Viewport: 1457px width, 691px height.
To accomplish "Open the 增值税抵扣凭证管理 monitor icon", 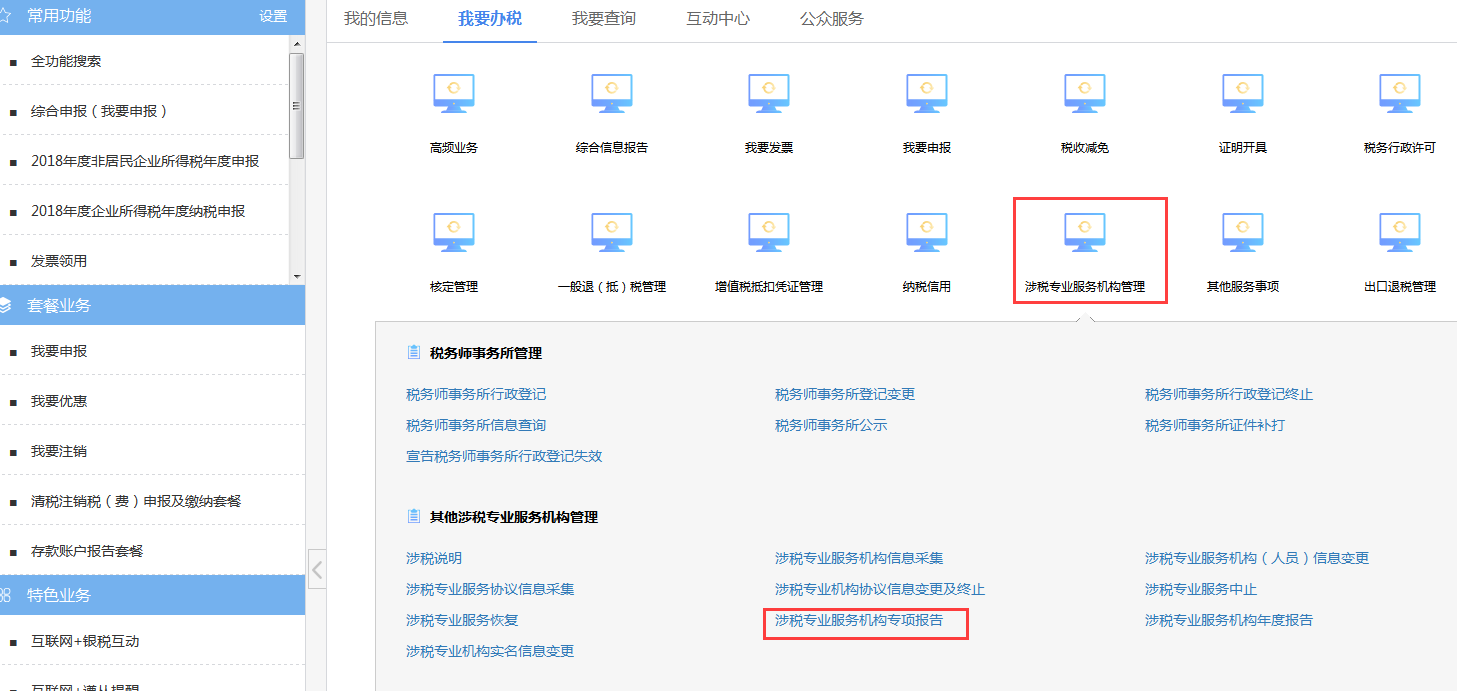I will pos(769,232).
